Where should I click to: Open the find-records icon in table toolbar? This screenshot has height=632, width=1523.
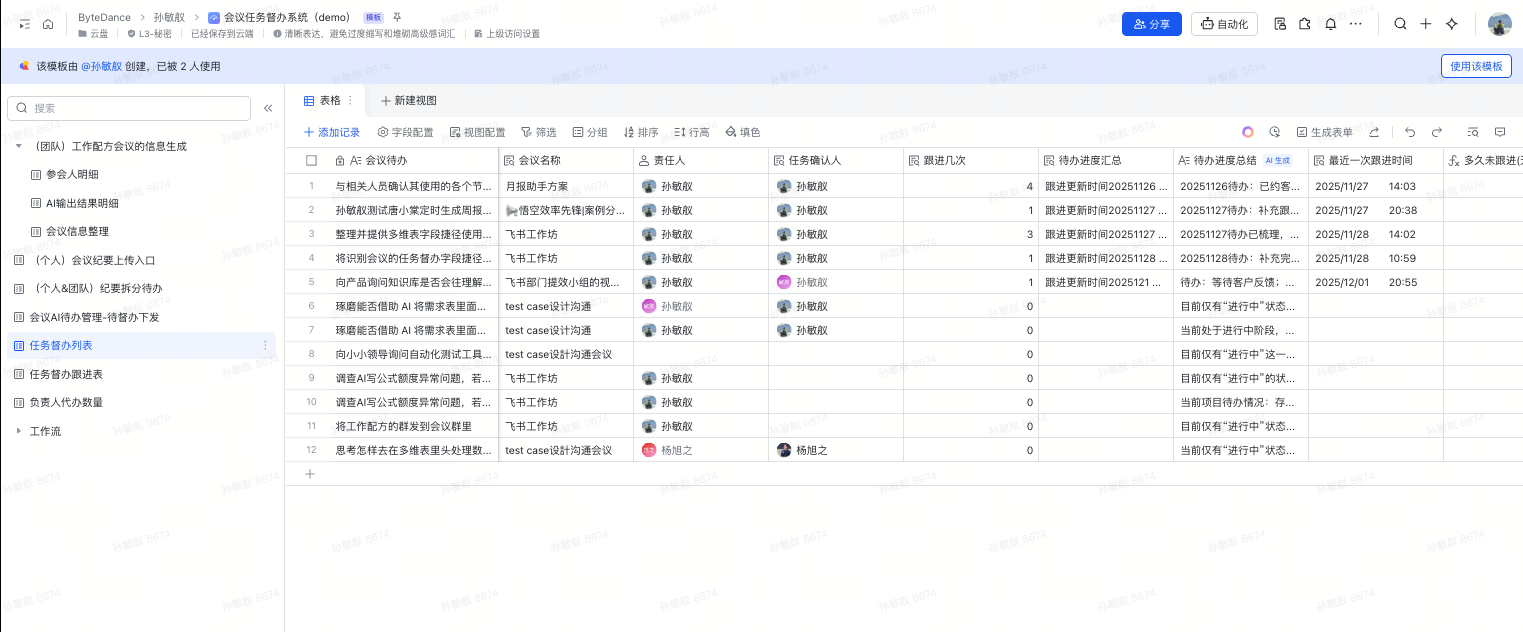coord(1473,132)
